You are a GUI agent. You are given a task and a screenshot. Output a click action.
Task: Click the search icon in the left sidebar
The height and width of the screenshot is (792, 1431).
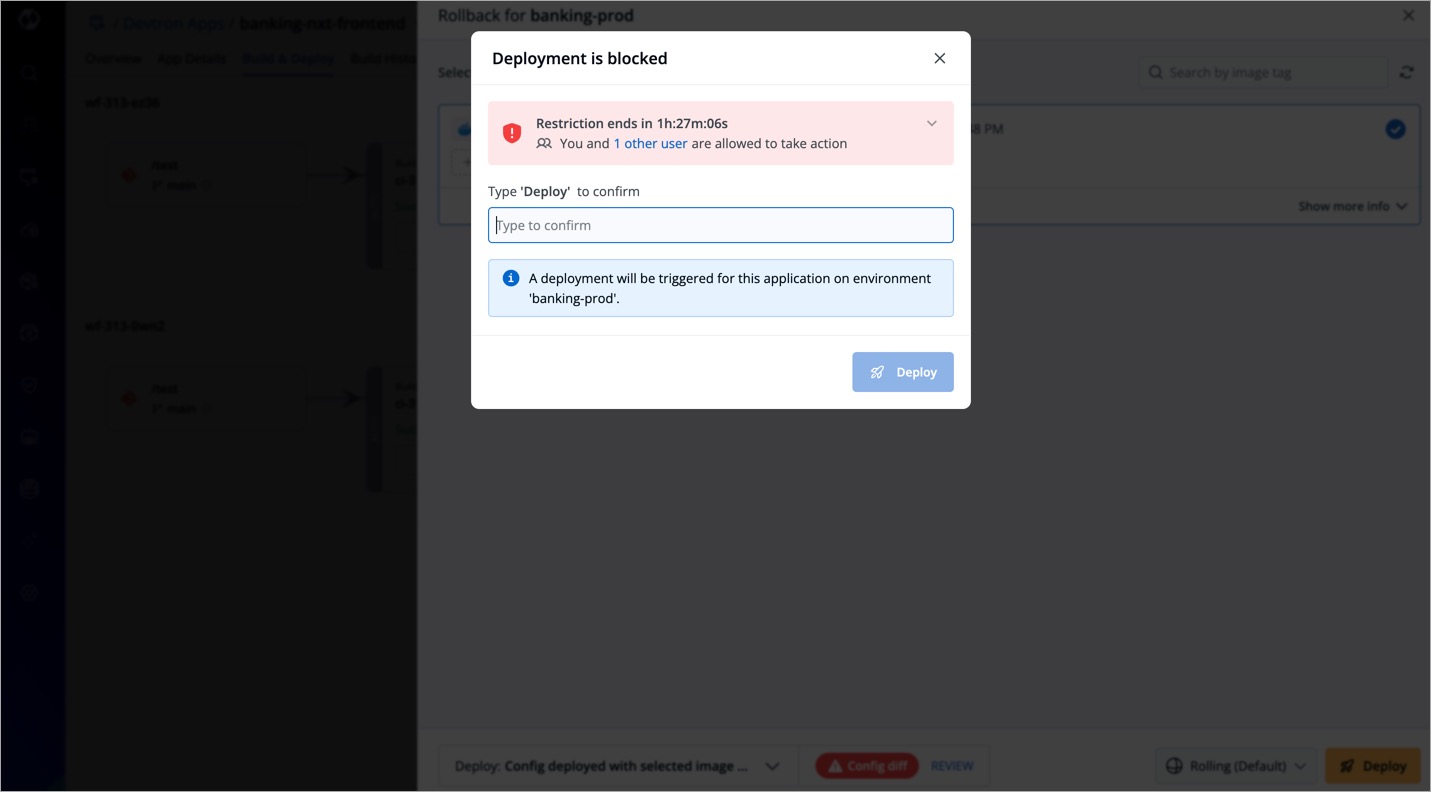tap(29, 73)
